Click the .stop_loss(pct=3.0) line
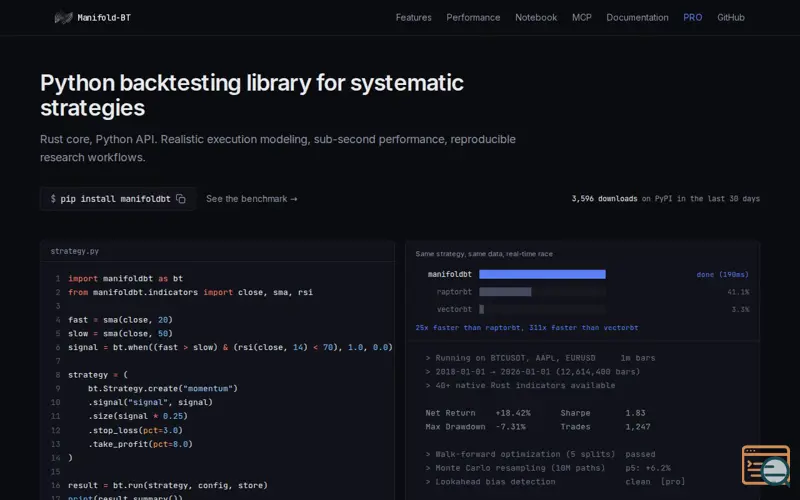Viewport: 800px width, 500px height. [x=135, y=430]
